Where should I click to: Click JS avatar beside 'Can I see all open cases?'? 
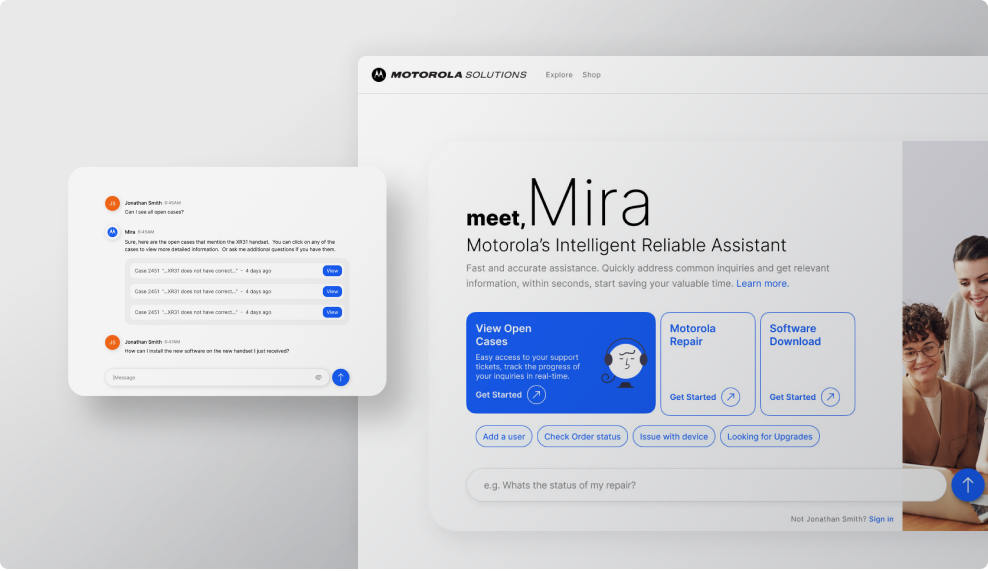[x=112, y=204]
